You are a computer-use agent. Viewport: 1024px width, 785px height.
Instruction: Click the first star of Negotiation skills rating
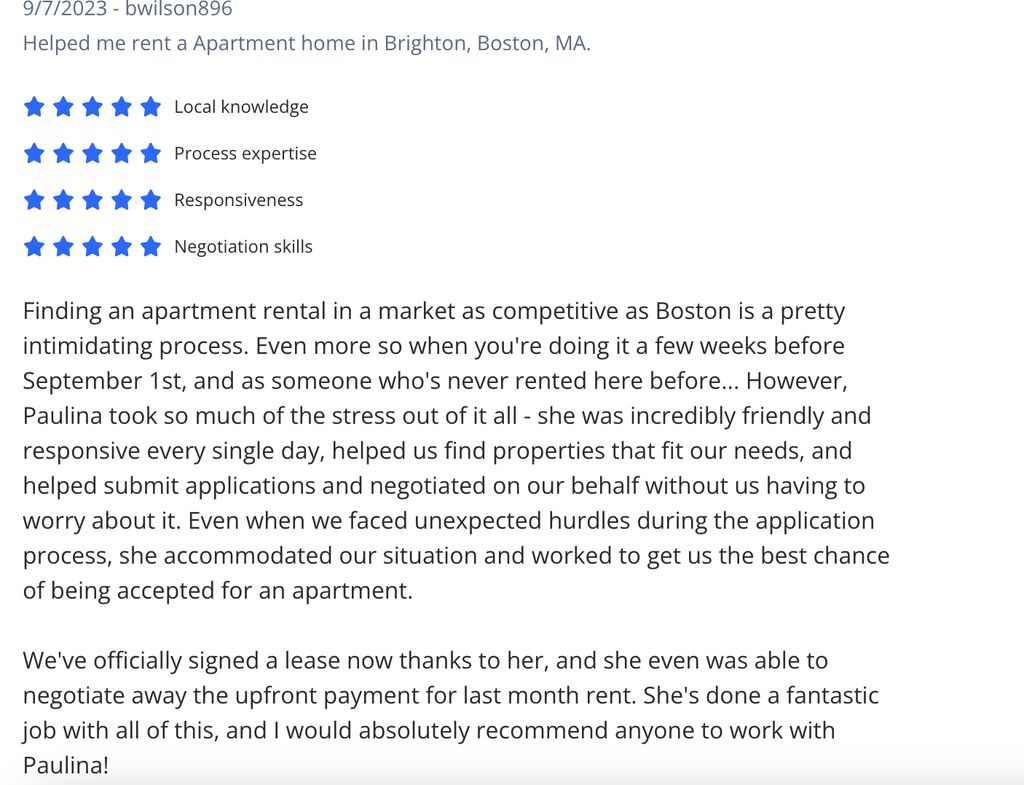pos(34,247)
